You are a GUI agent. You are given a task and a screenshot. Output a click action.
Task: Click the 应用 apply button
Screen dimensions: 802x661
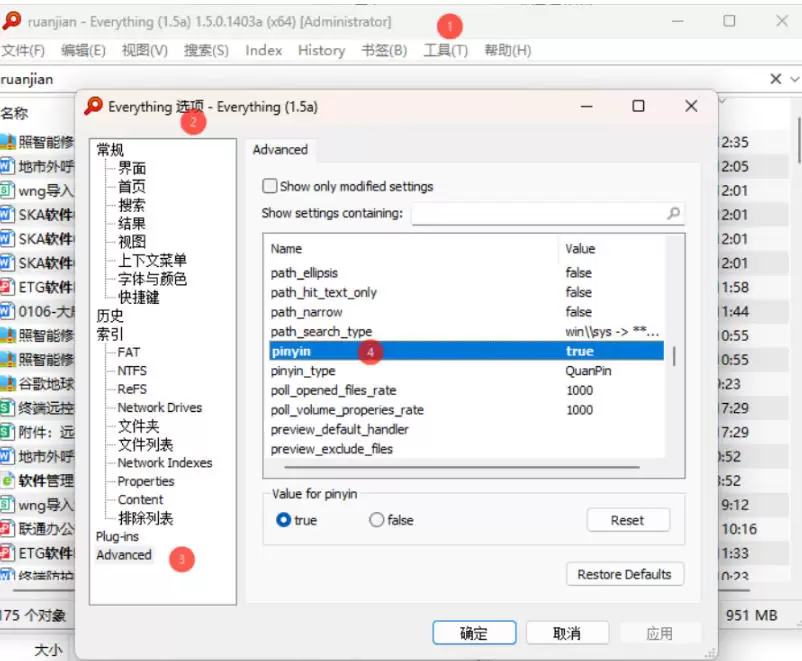tap(659, 633)
